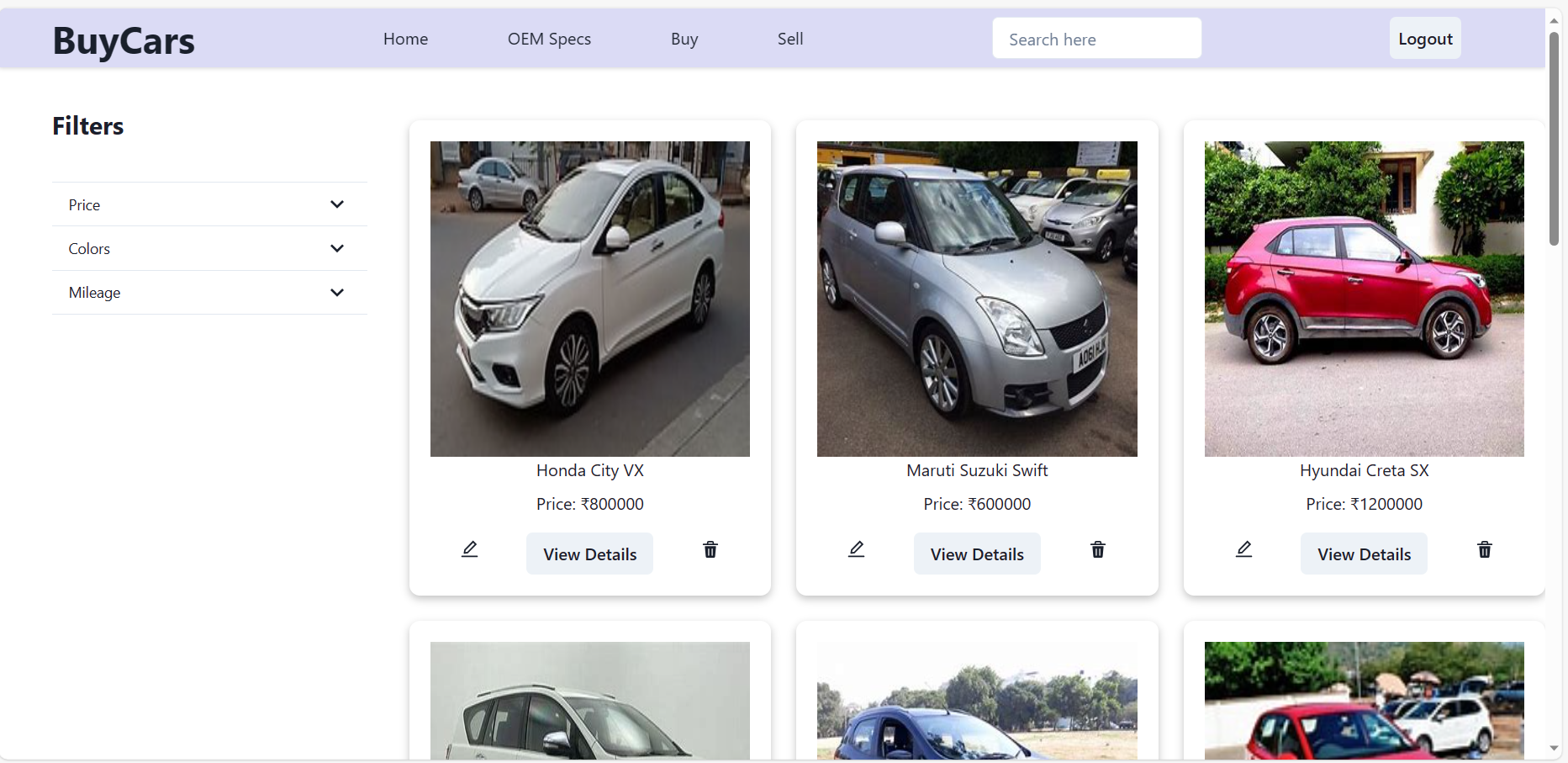Click the edit pencil icon for Hyundai Creta SX

pos(1243,549)
